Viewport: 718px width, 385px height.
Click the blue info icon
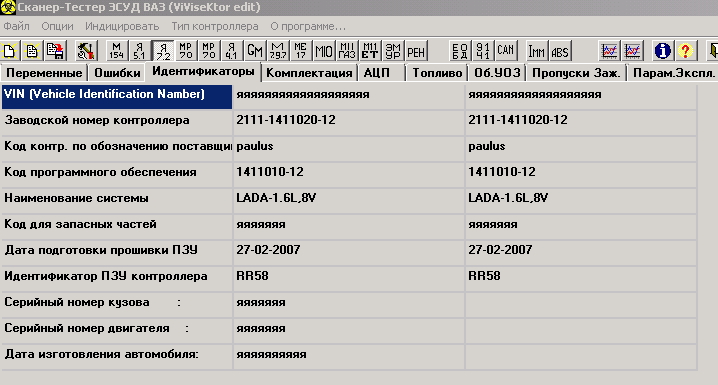(662, 51)
